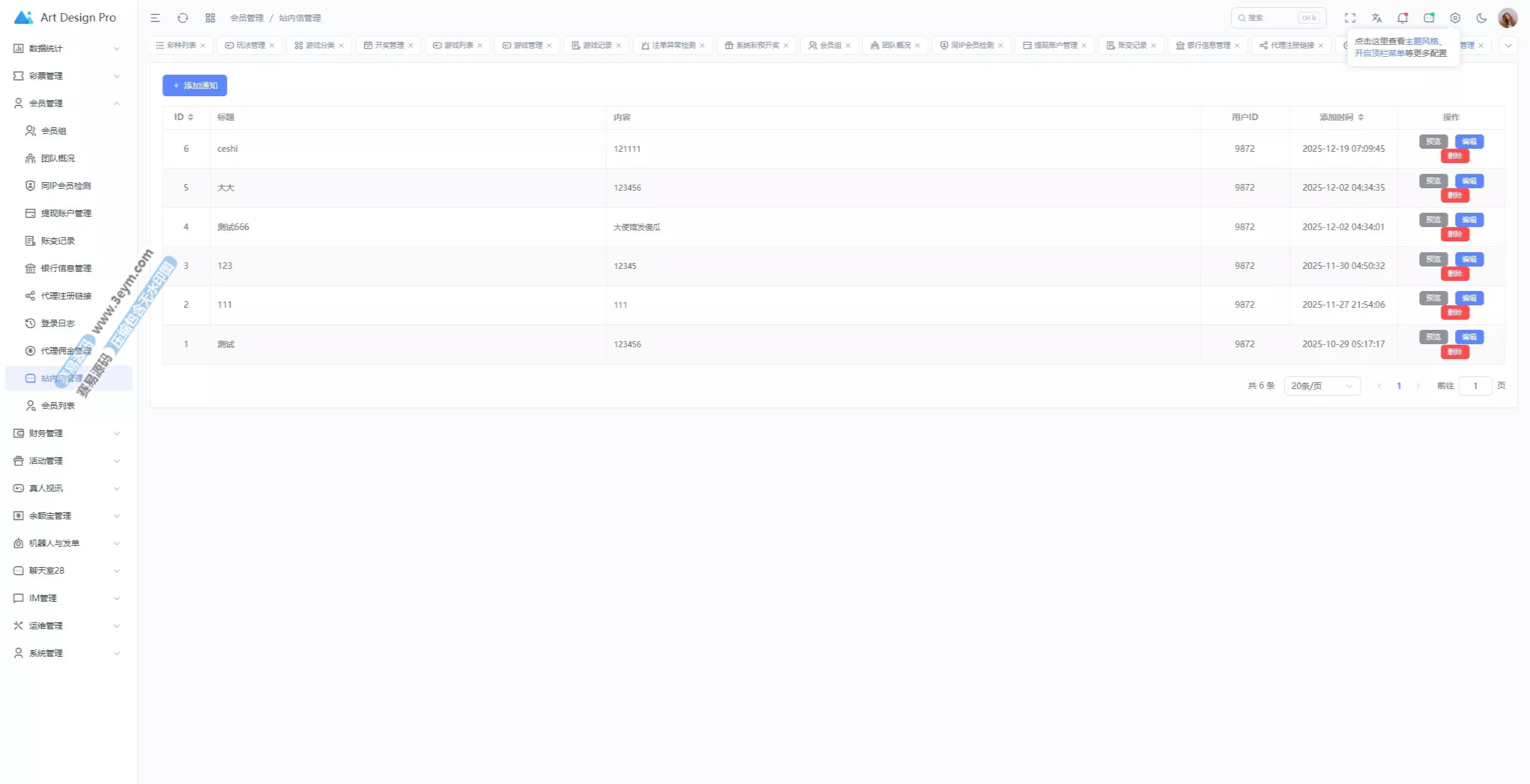The height and width of the screenshot is (784, 1530).
Task: Open 会员列表 in the sidebar
Action: point(57,406)
